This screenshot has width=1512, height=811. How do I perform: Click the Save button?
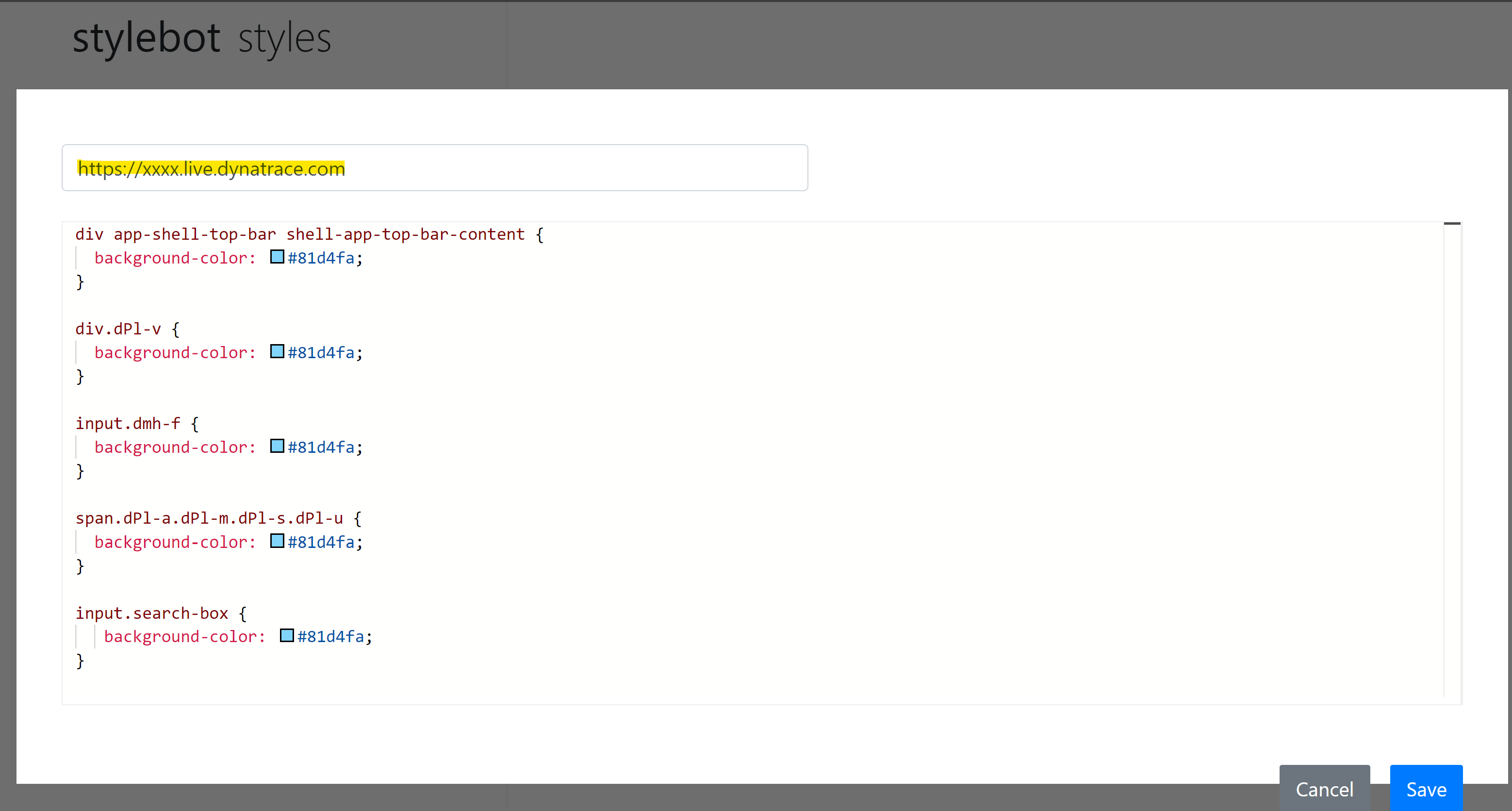coord(1426,788)
